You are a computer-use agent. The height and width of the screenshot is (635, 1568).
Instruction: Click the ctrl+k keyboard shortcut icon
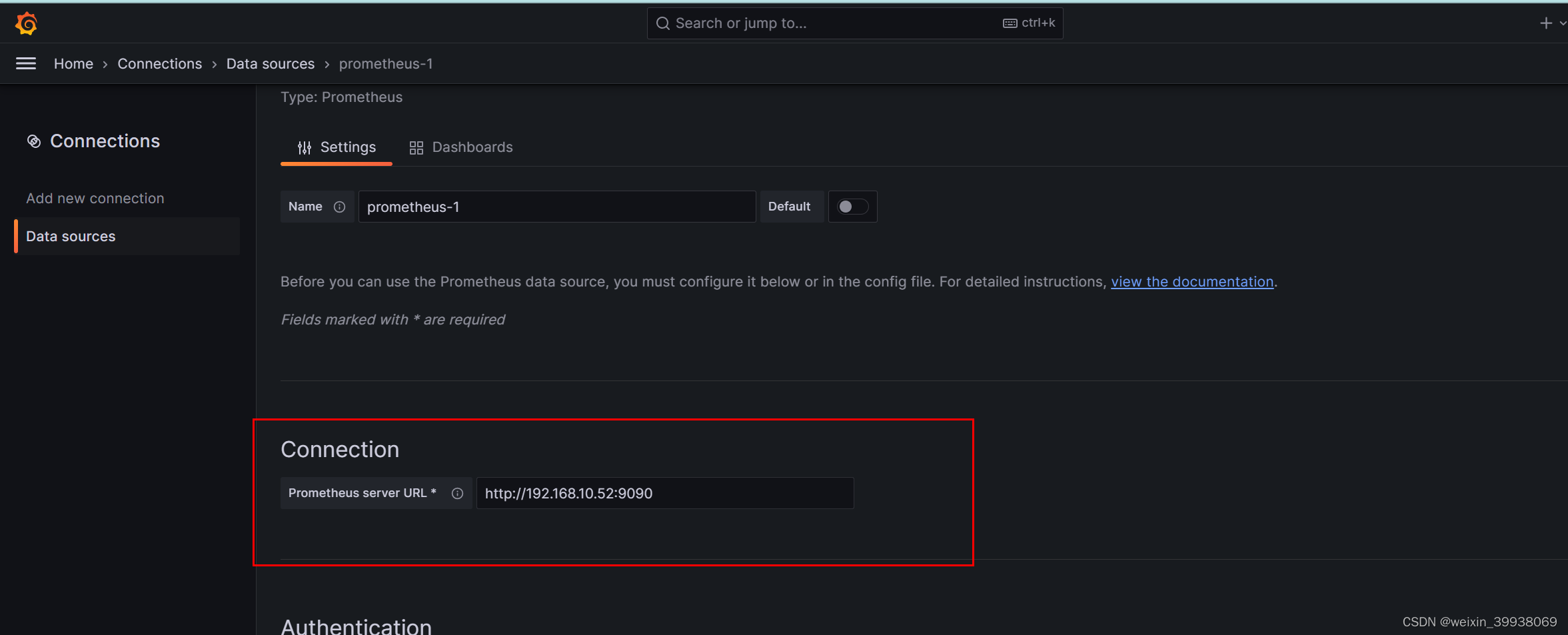click(1010, 23)
